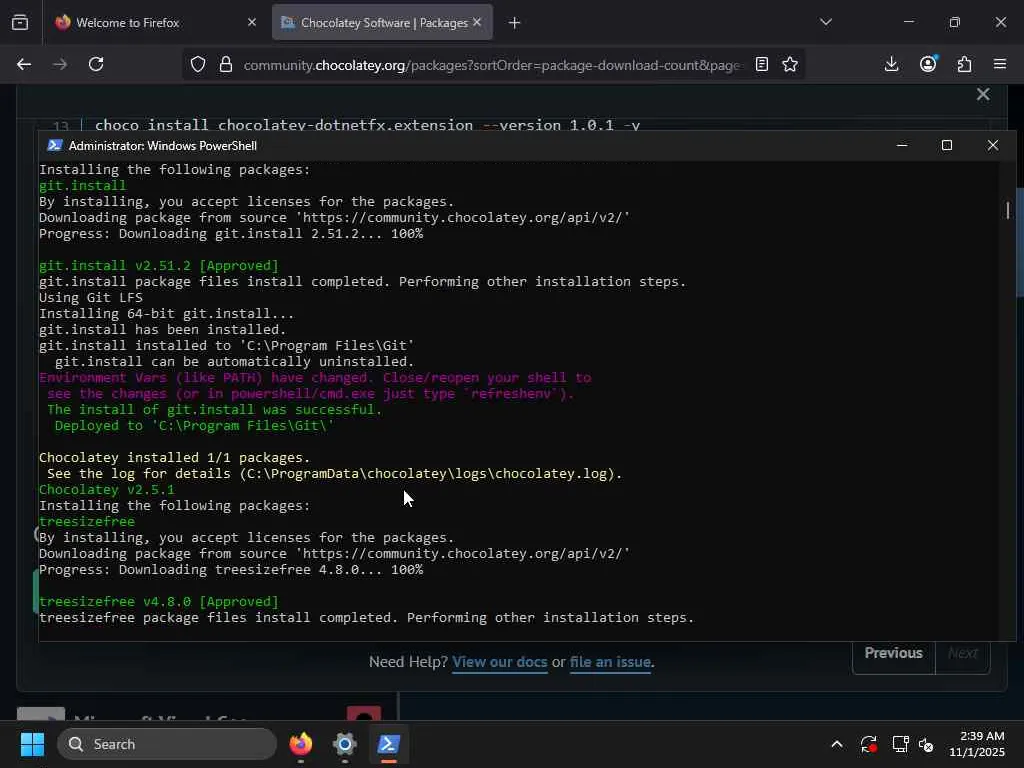Open the Downloads panel
This screenshot has height=768, width=1024.
click(x=891, y=64)
